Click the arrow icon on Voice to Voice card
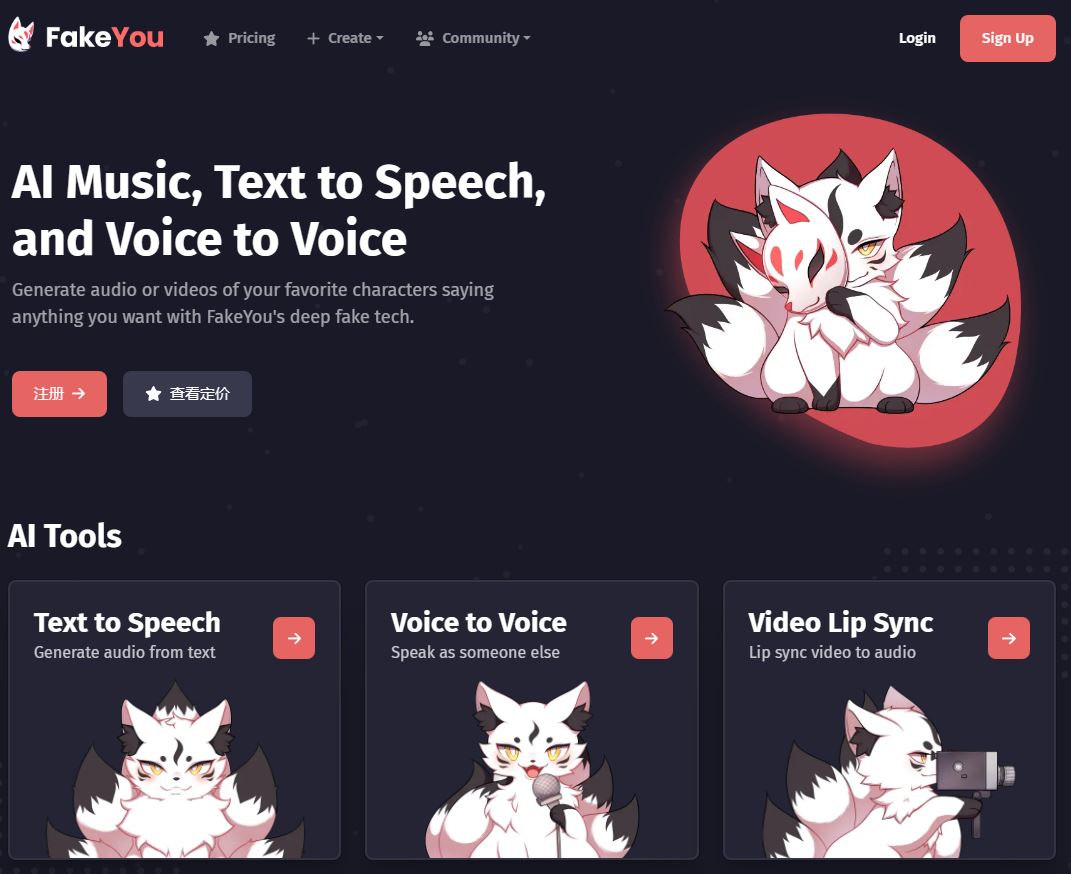Viewport: 1071px width, 874px height. click(652, 638)
